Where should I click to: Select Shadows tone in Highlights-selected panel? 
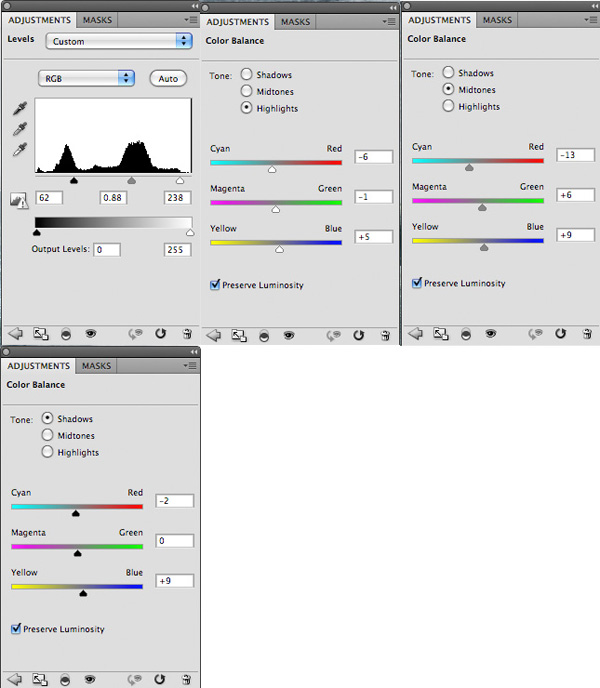point(247,74)
